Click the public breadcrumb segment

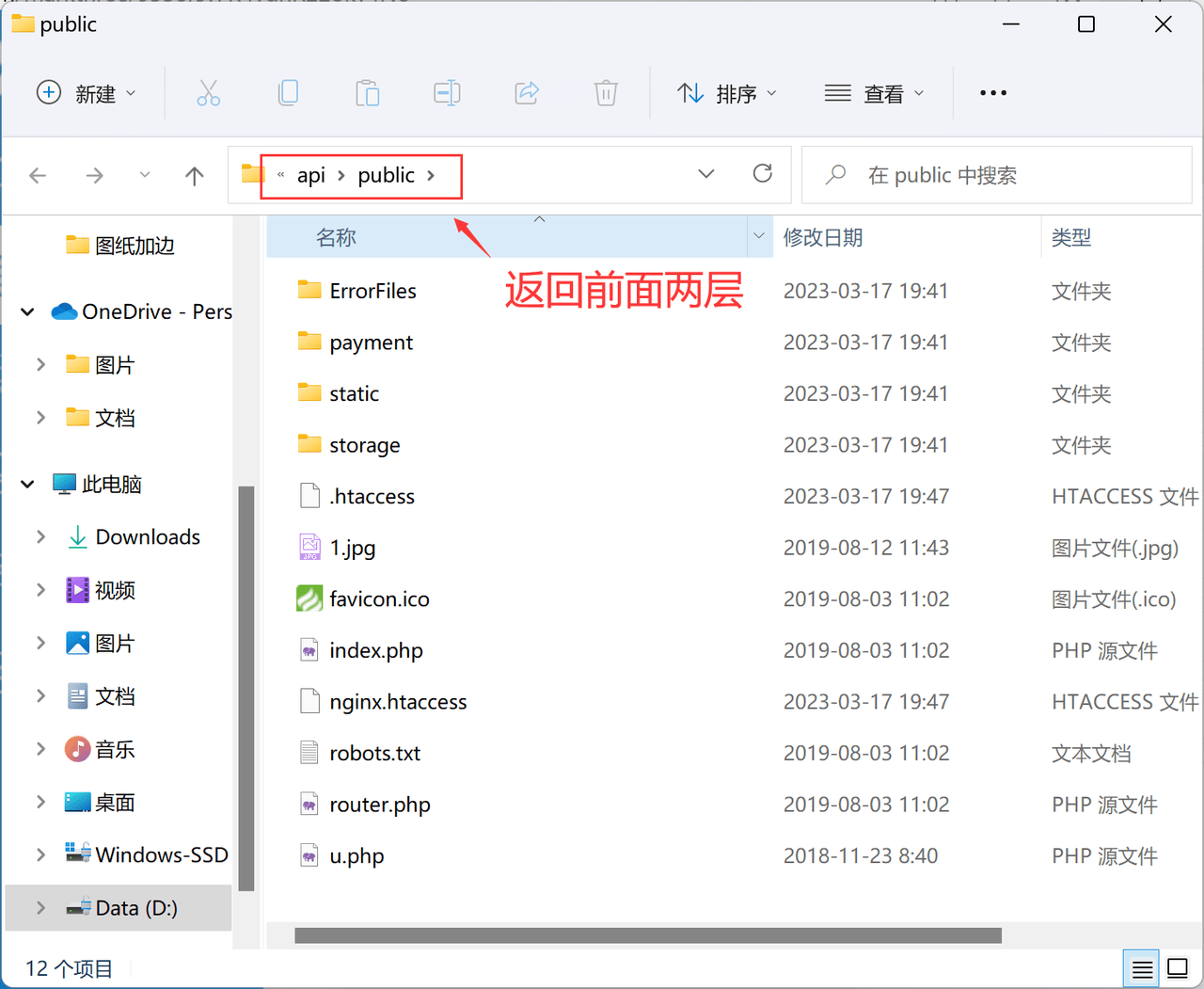[x=386, y=175]
